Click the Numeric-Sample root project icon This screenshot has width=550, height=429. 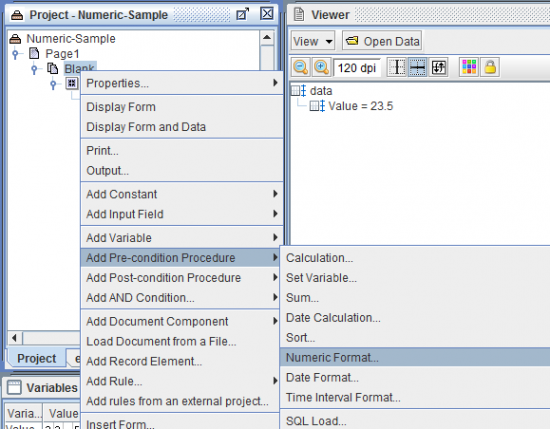point(15,39)
